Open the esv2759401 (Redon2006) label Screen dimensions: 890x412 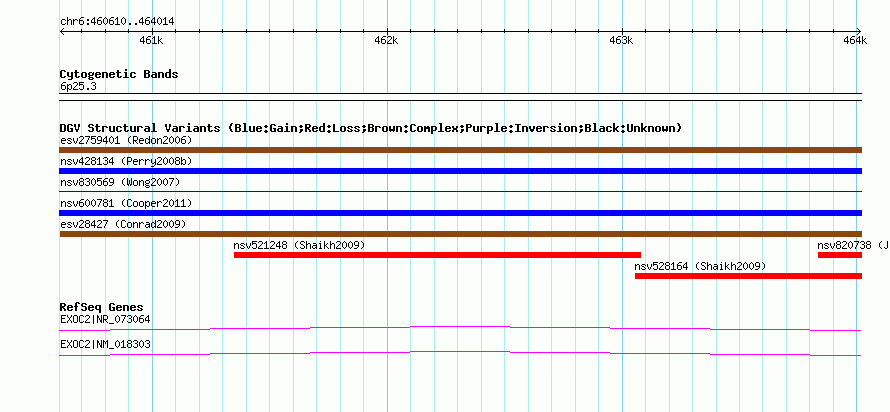[x=126, y=140]
